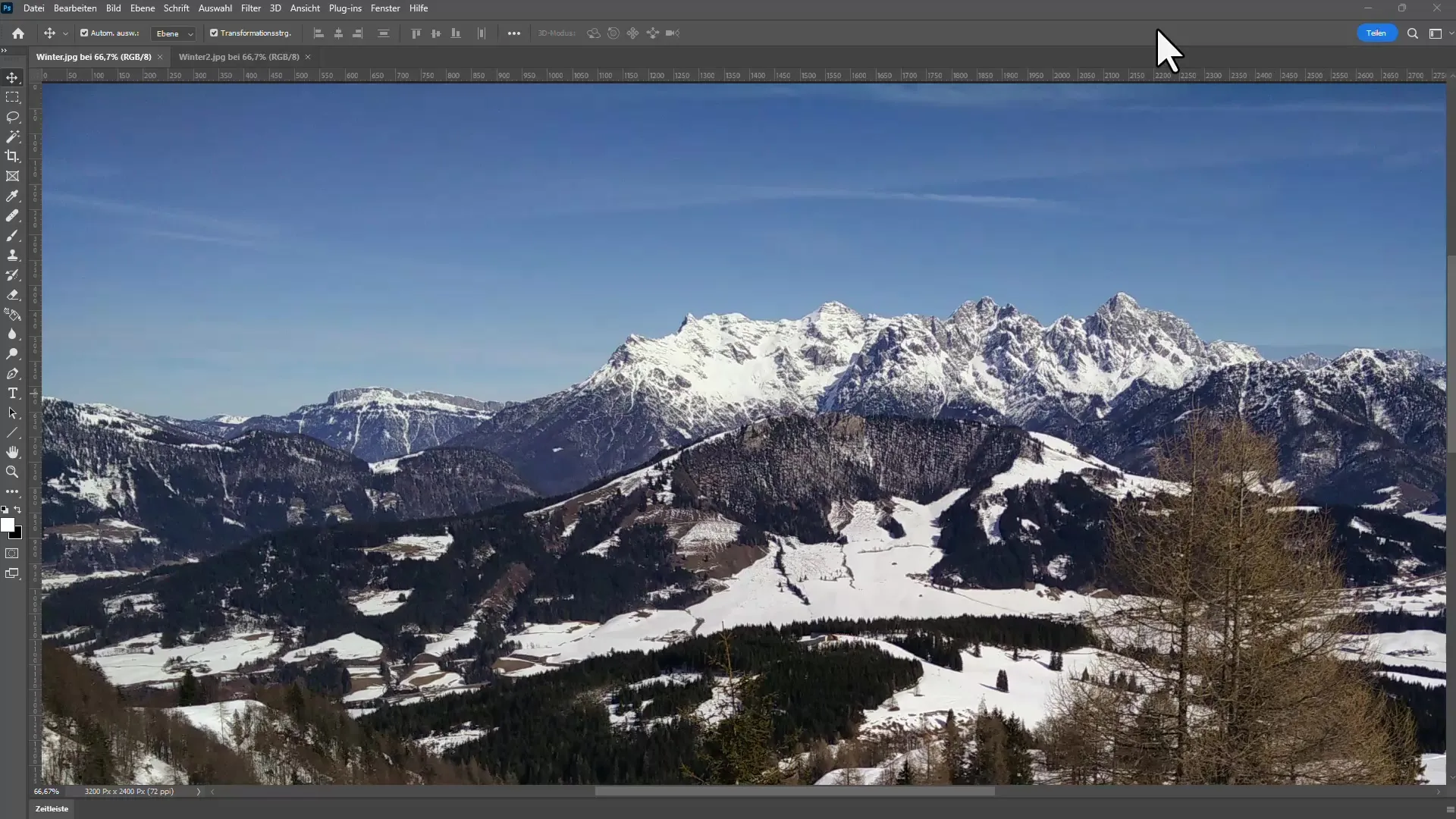
Task: Close the Winter.jpg document tab
Action: coord(160,57)
